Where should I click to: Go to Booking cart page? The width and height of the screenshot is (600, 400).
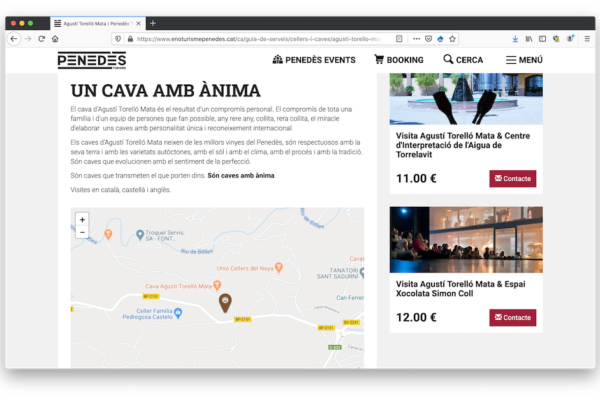(x=398, y=60)
